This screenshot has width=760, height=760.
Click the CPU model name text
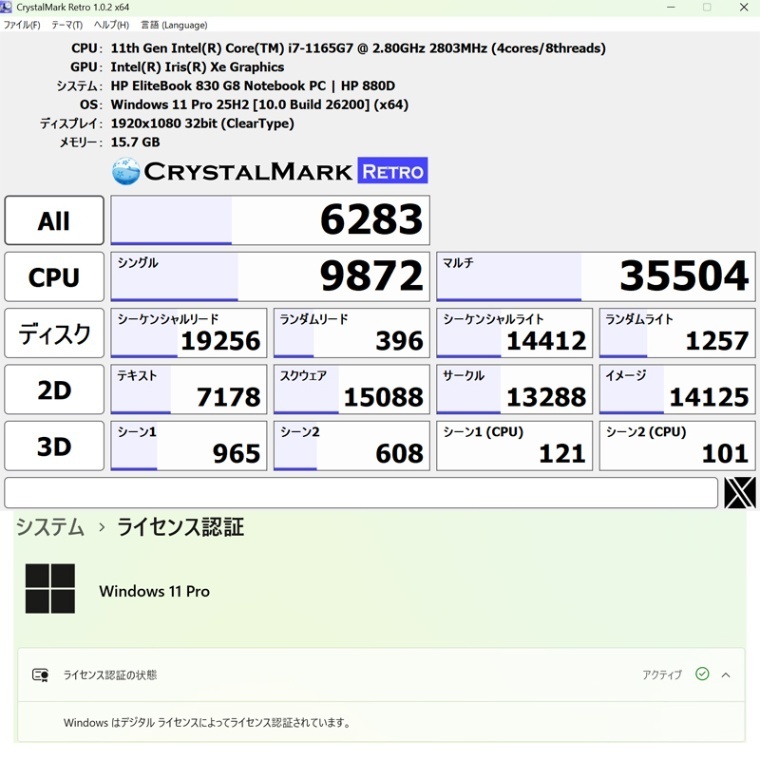(358, 48)
